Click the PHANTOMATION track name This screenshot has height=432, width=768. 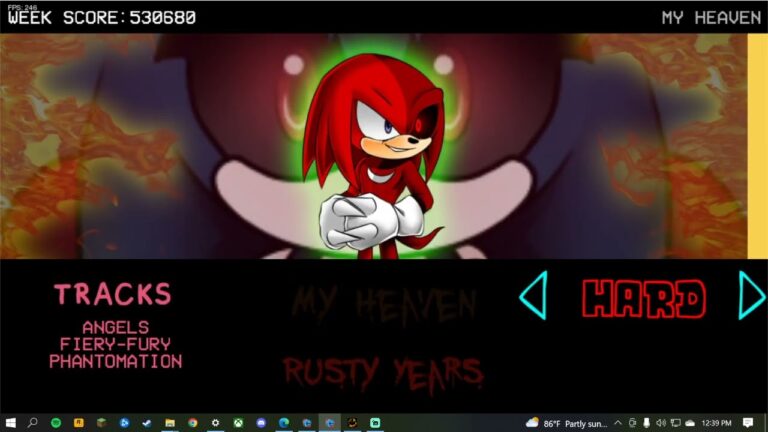(116, 361)
